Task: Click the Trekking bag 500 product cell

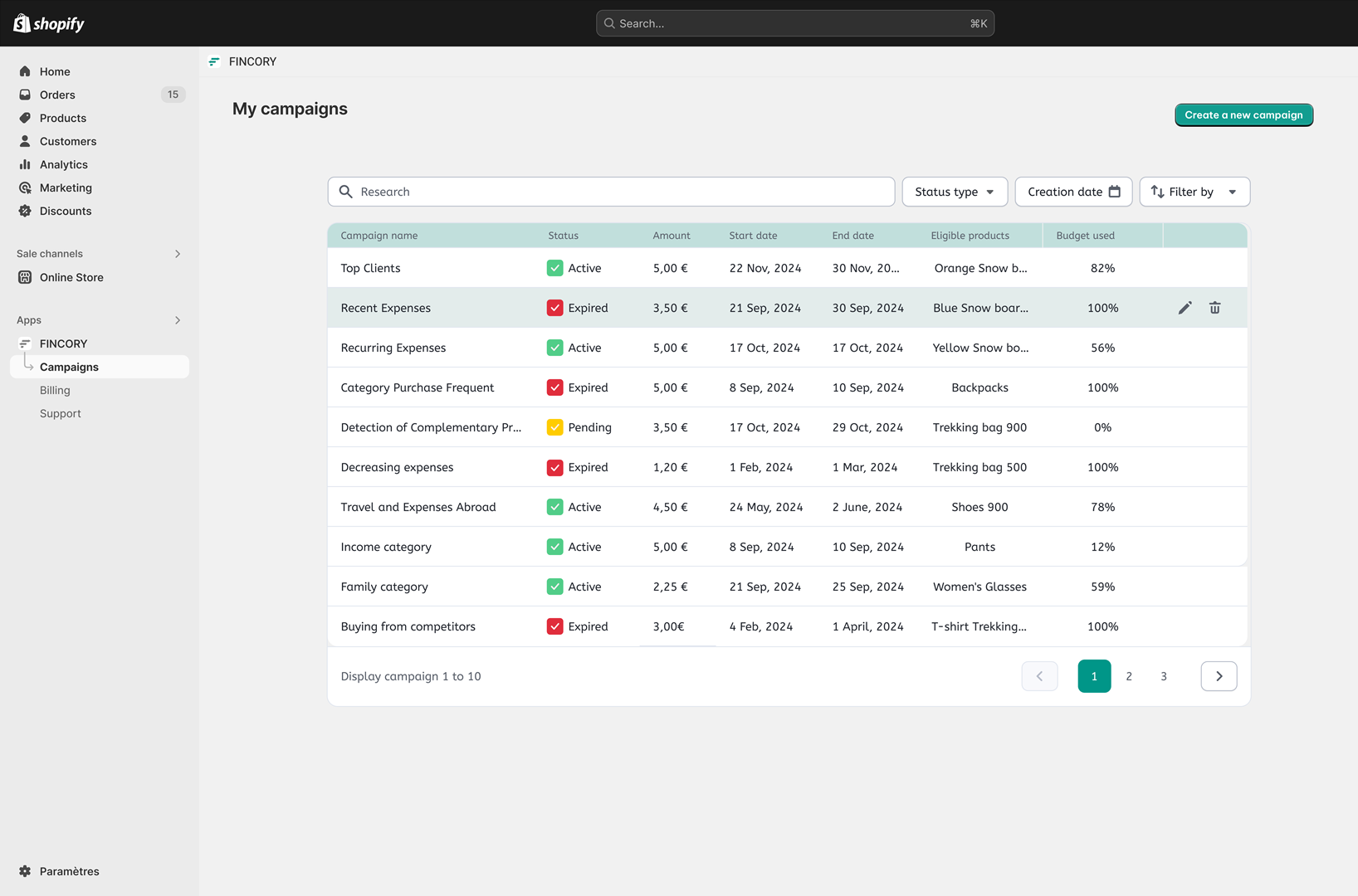Action: (979, 467)
